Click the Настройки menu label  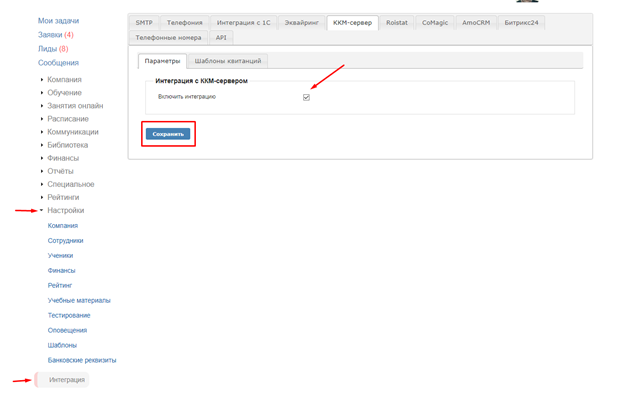click(66, 210)
